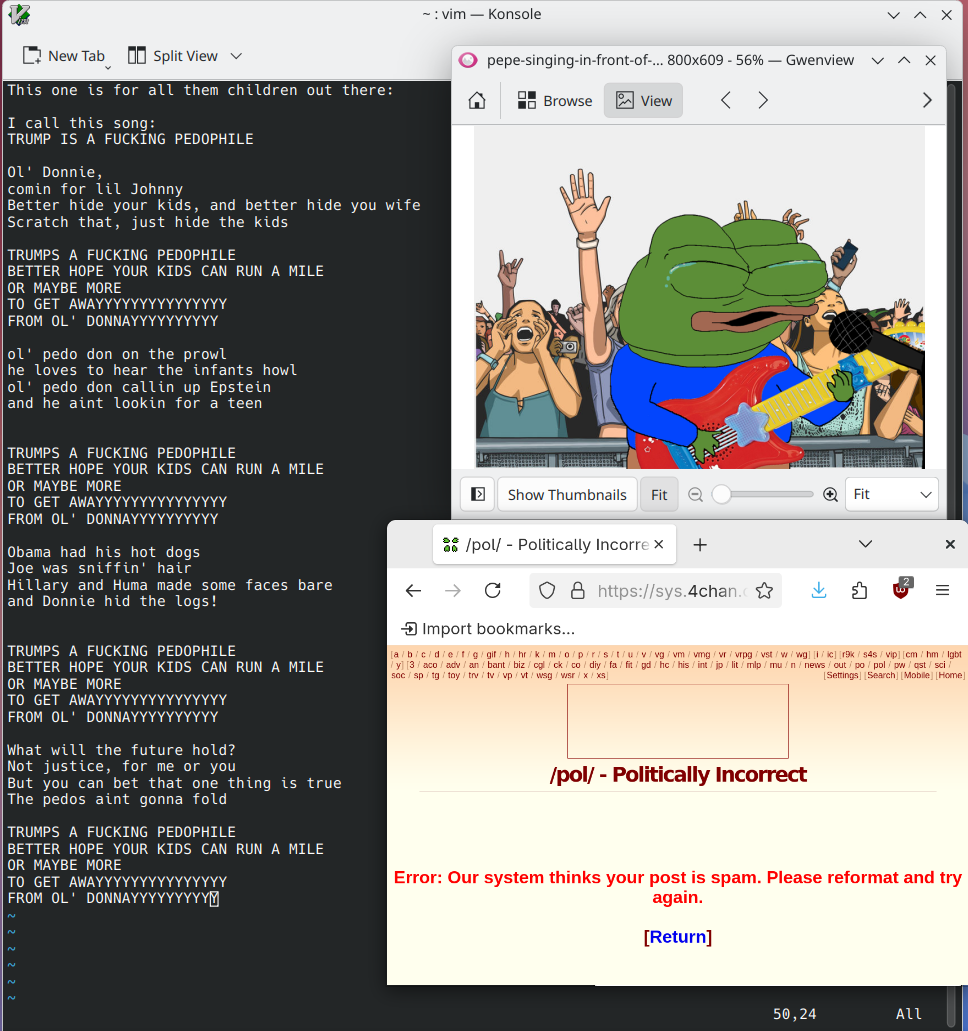Open the Search link in the board navigation
The image size is (968, 1031).
(882, 675)
